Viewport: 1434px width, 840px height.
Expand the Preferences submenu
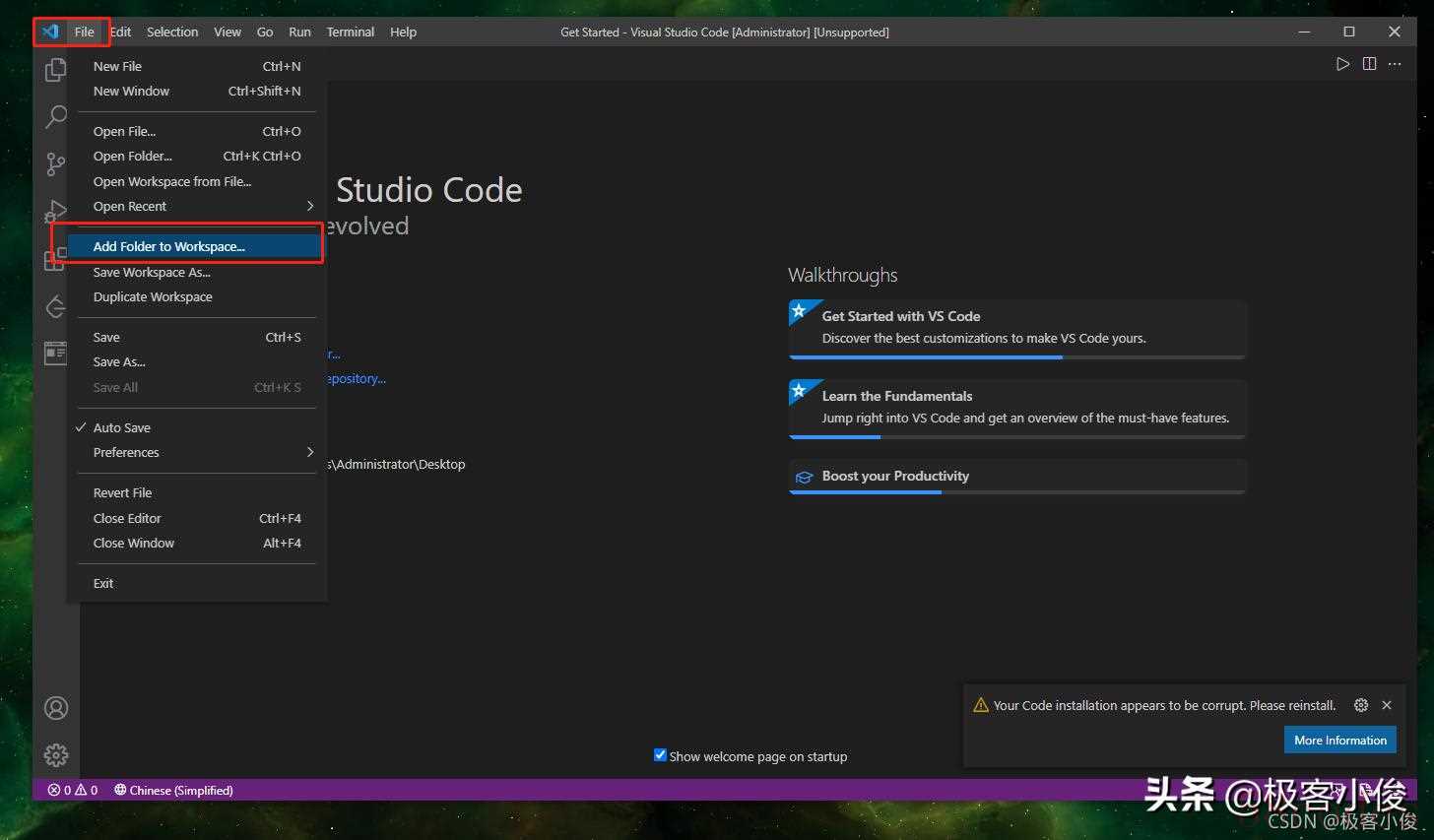pyautogui.click(x=197, y=452)
